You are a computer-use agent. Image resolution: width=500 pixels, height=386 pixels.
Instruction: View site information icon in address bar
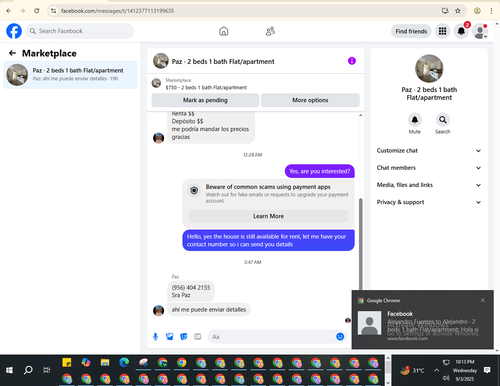(x=53, y=11)
